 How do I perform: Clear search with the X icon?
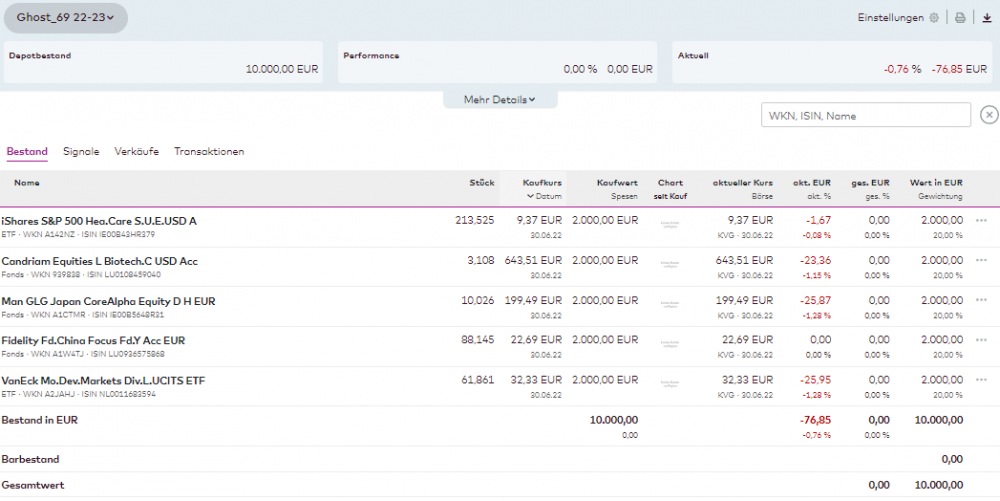point(989,115)
